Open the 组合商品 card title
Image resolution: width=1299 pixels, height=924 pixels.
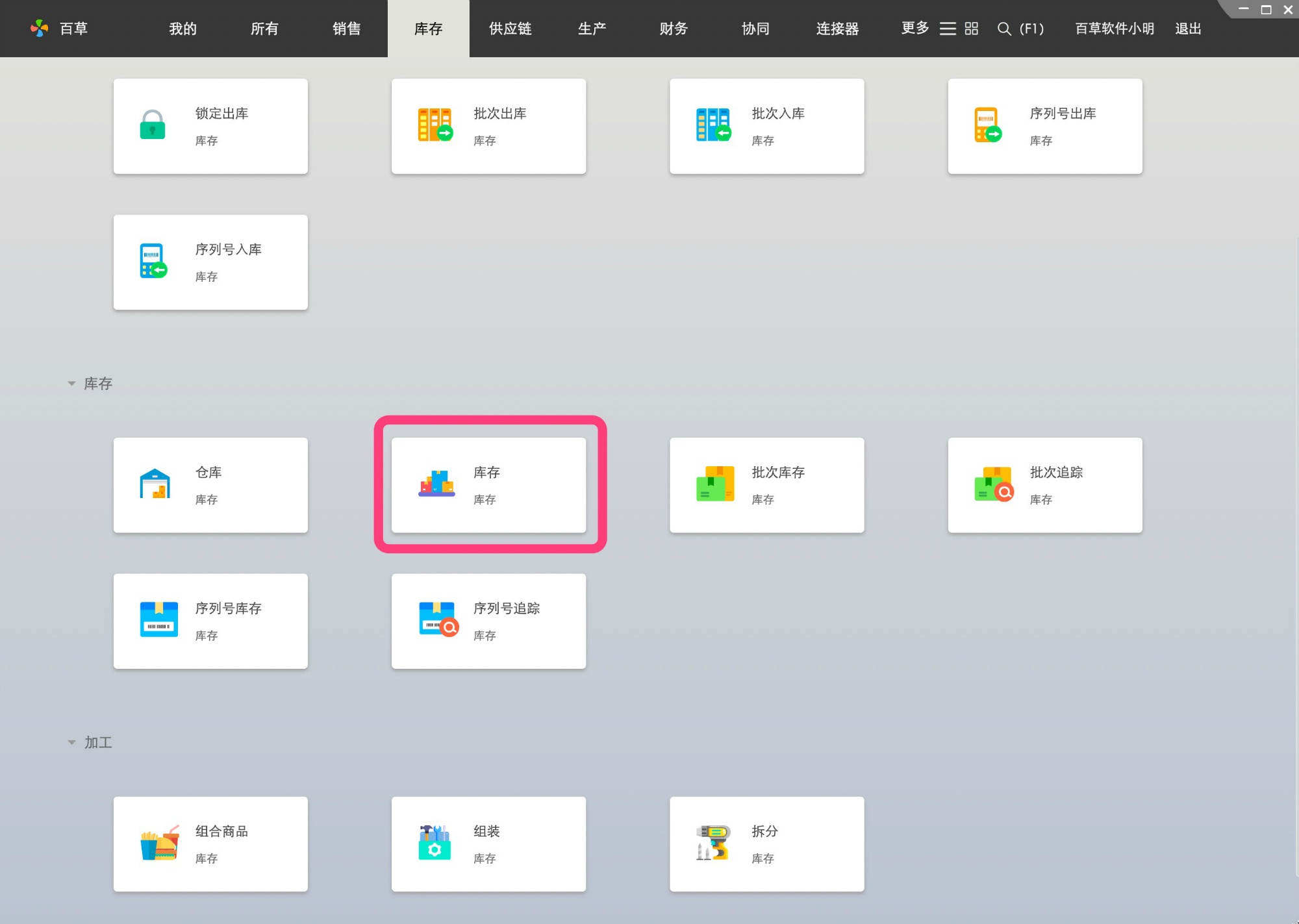pyautogui.click(x=222, y=832)
